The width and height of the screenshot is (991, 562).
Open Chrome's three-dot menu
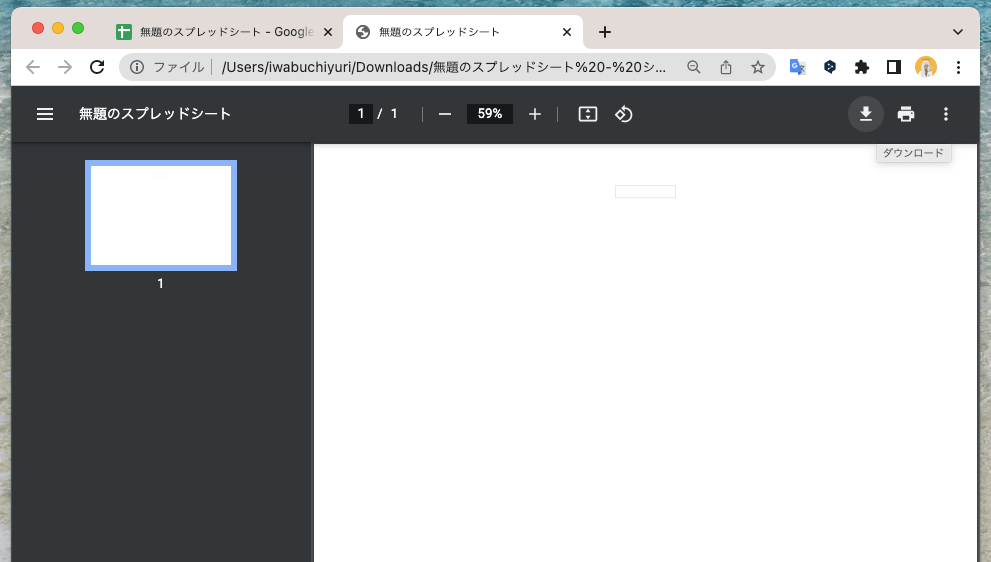click(958, 67)
